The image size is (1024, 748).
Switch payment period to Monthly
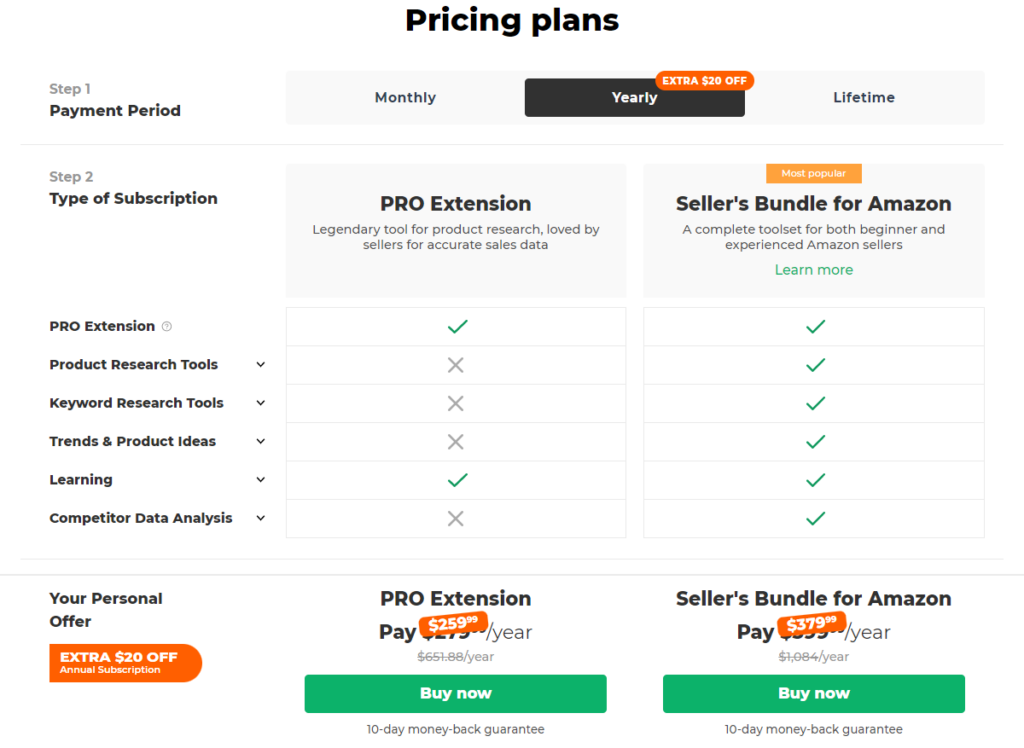pos(405,97)
